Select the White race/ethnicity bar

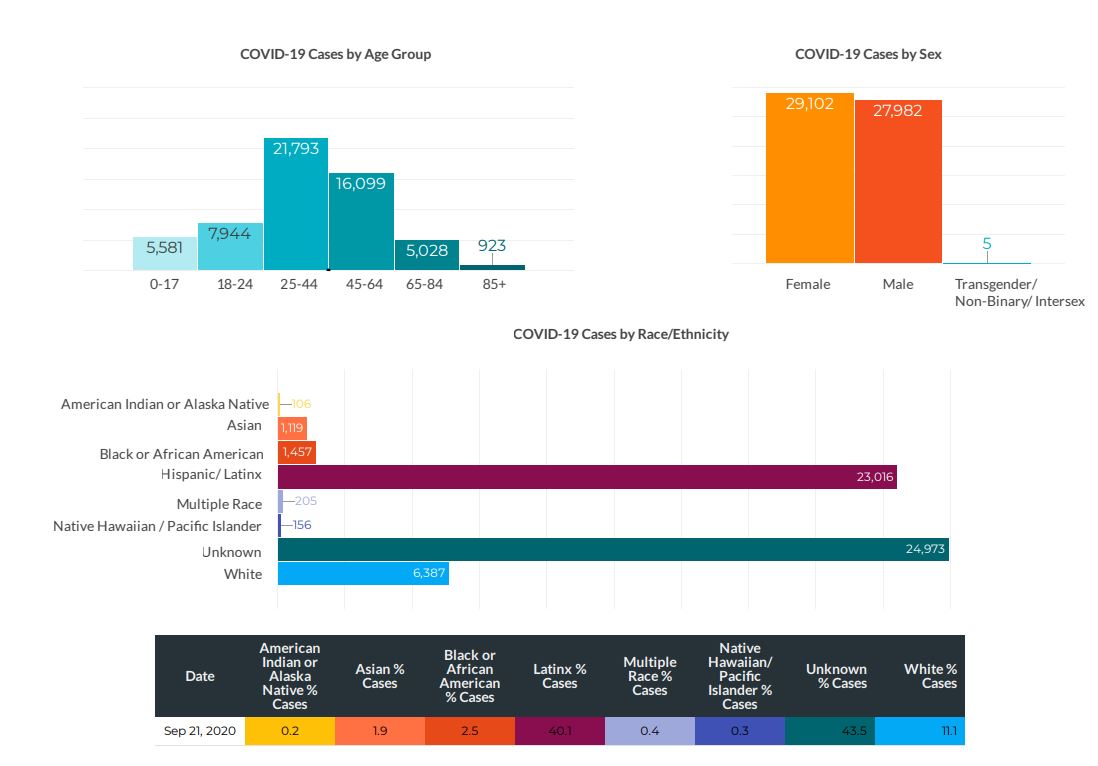(362, 573)
